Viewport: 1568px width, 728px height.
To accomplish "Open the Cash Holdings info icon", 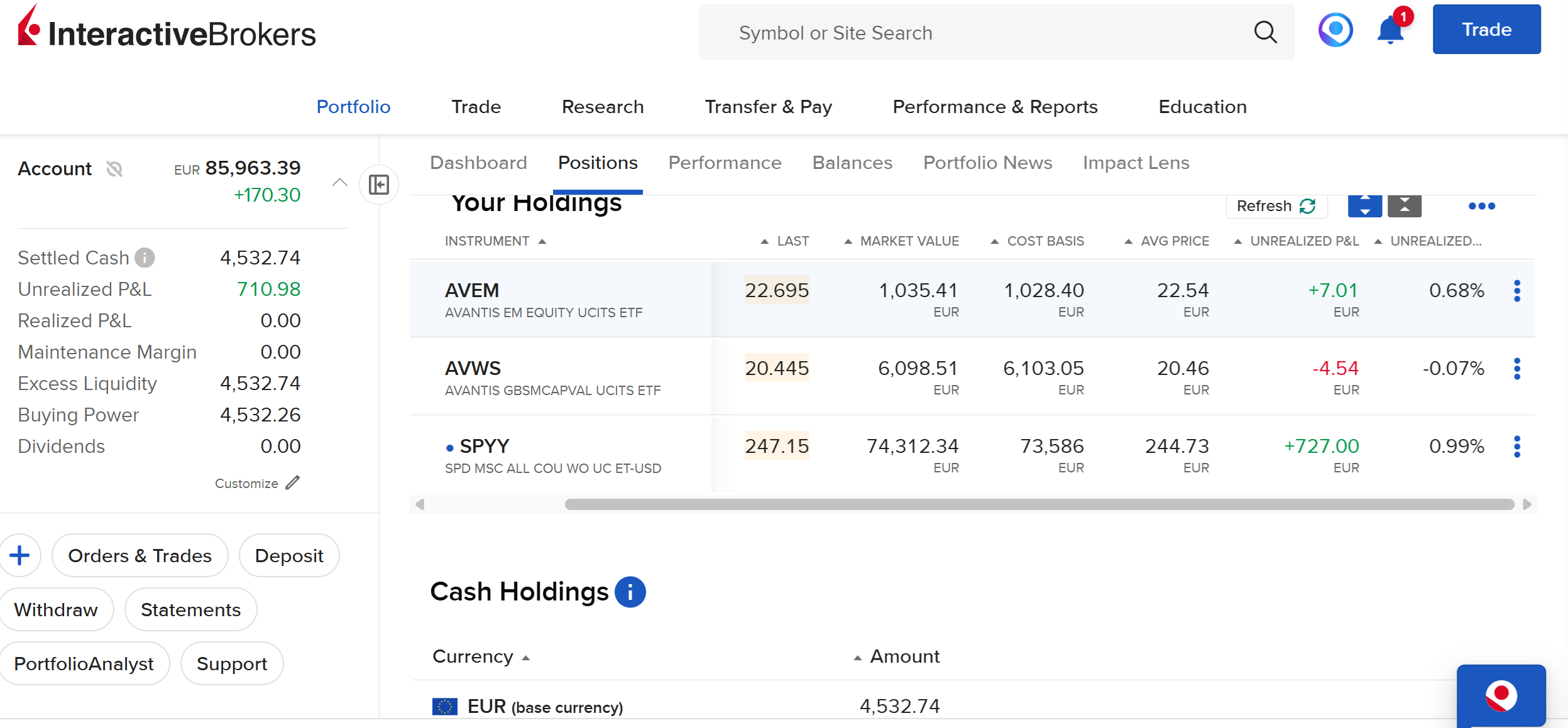I will tap(630, 592).
